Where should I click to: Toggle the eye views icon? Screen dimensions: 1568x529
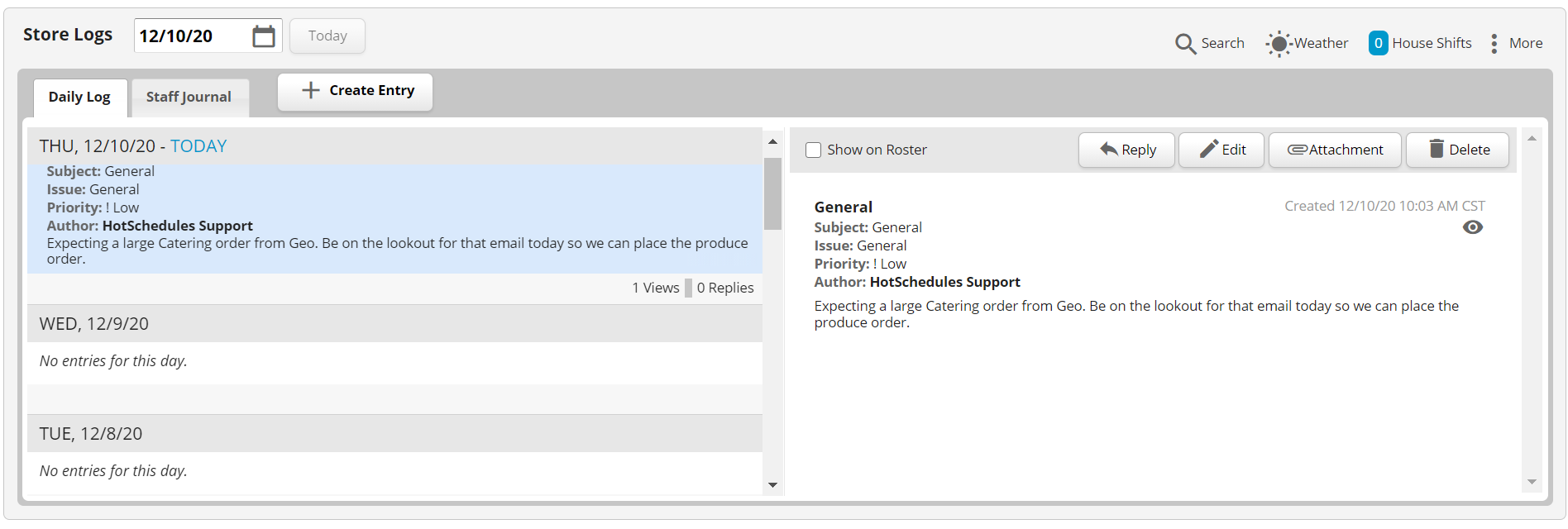pos(1473,227)
